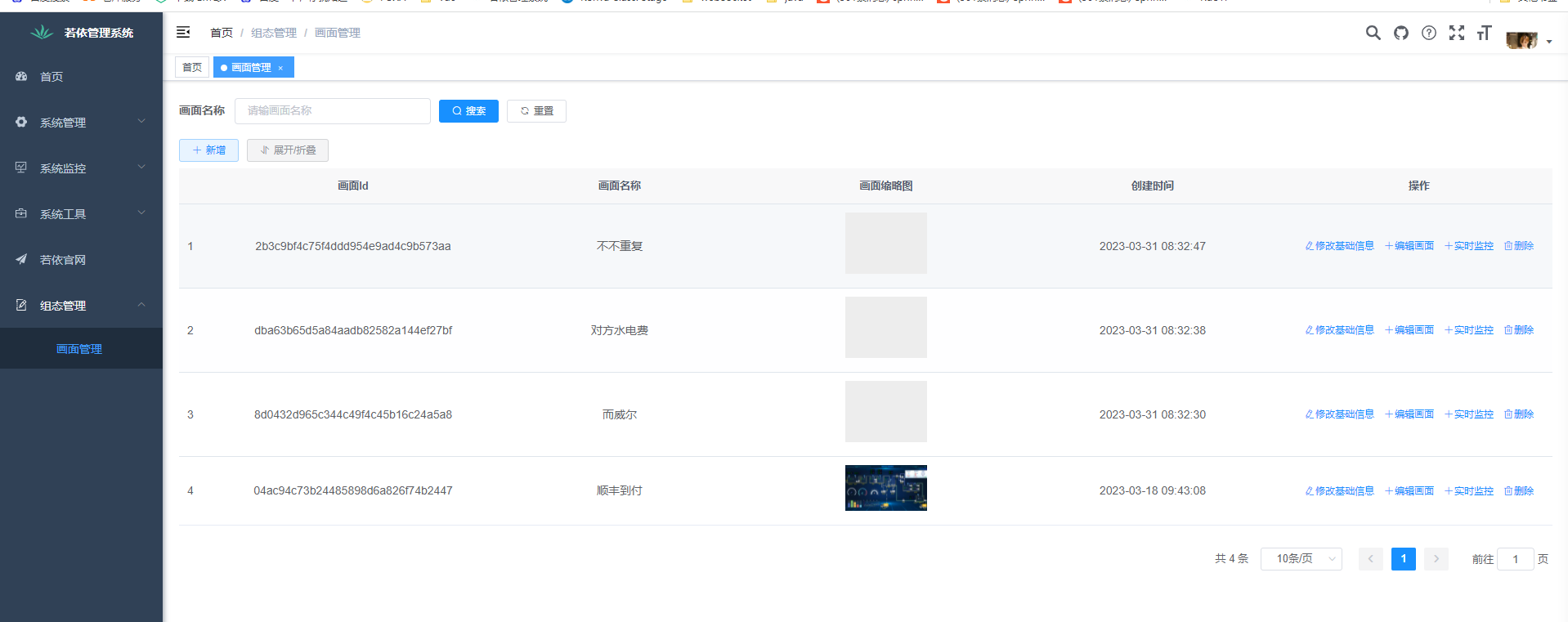
Task: Expand the 系统管理 sidebar menu
Action: click(81, 122)
